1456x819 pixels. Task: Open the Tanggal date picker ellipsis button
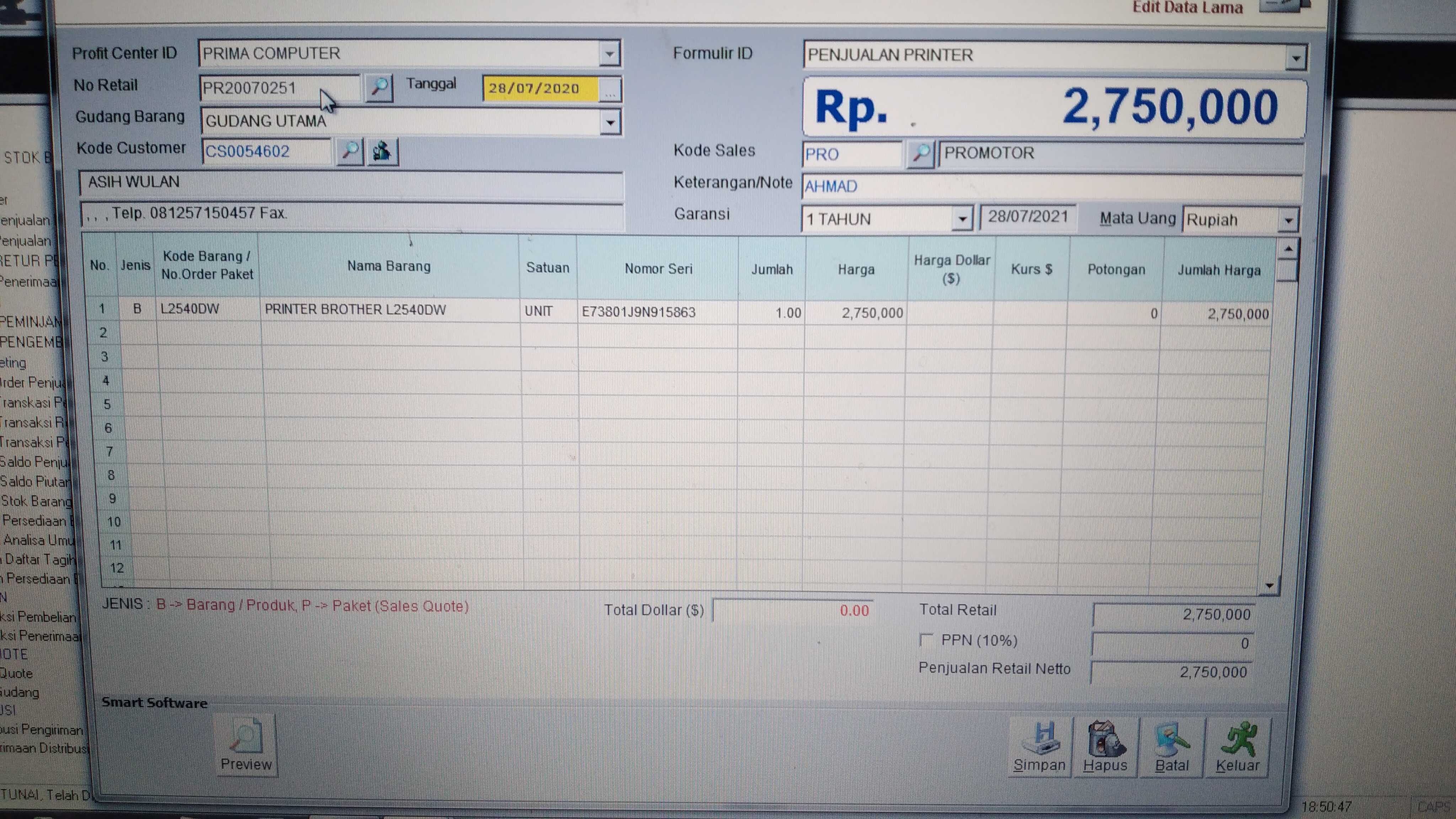pyautogui.click(x=610, y=90)
